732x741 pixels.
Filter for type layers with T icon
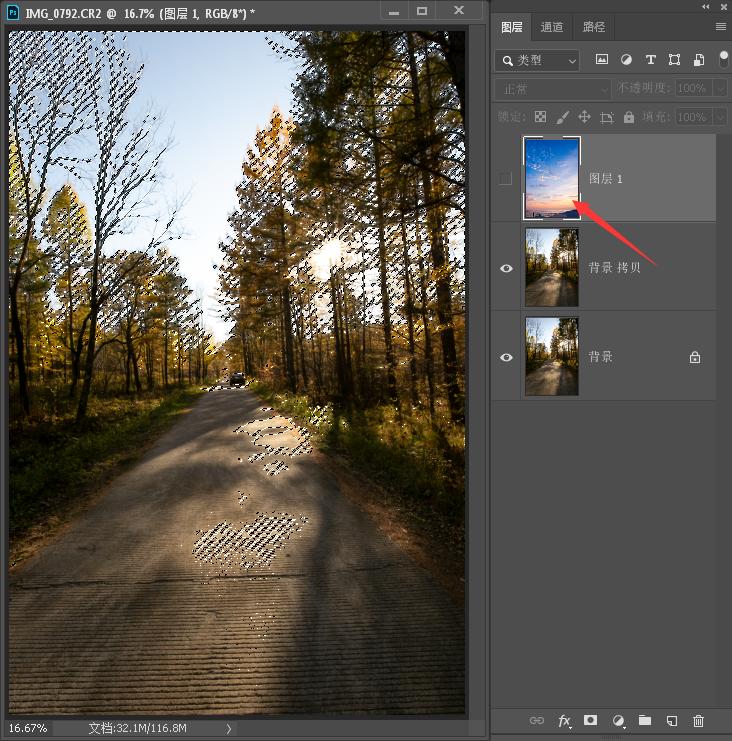651,60
